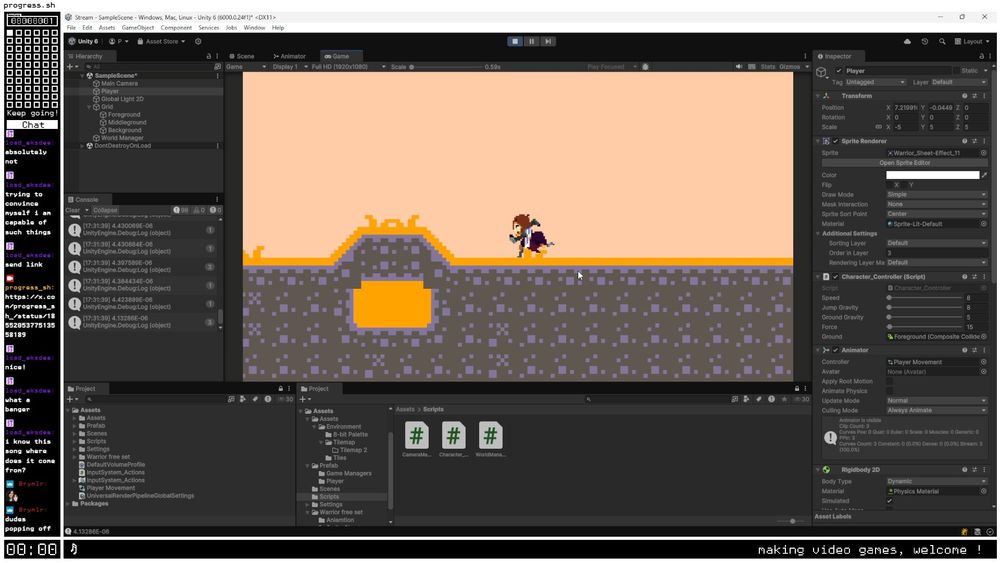The height and width of the screenshot is (563, 1000).
Task: Disable the Character_Controller script checkbox
Action: click(835, 277)
